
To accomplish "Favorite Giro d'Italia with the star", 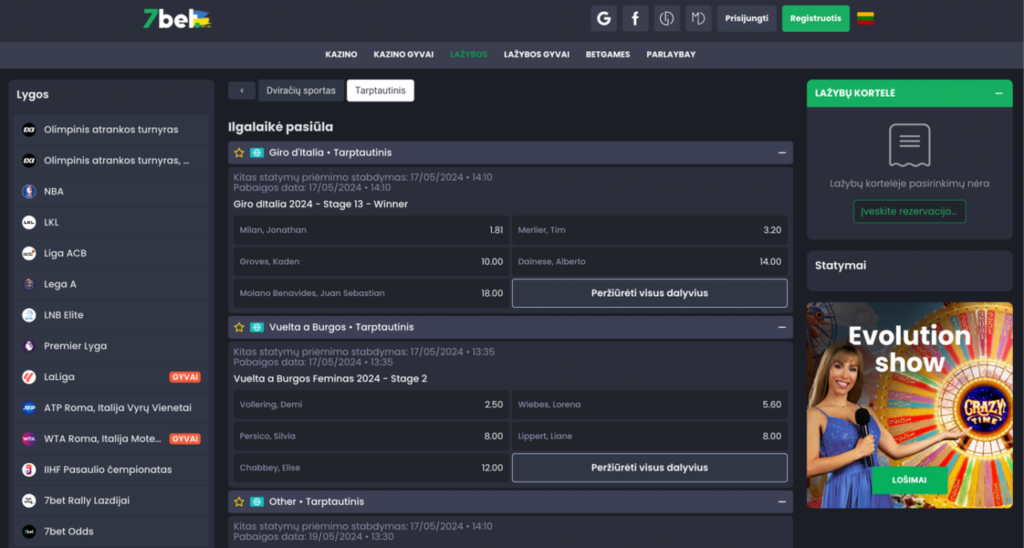I will coord(239,153).
